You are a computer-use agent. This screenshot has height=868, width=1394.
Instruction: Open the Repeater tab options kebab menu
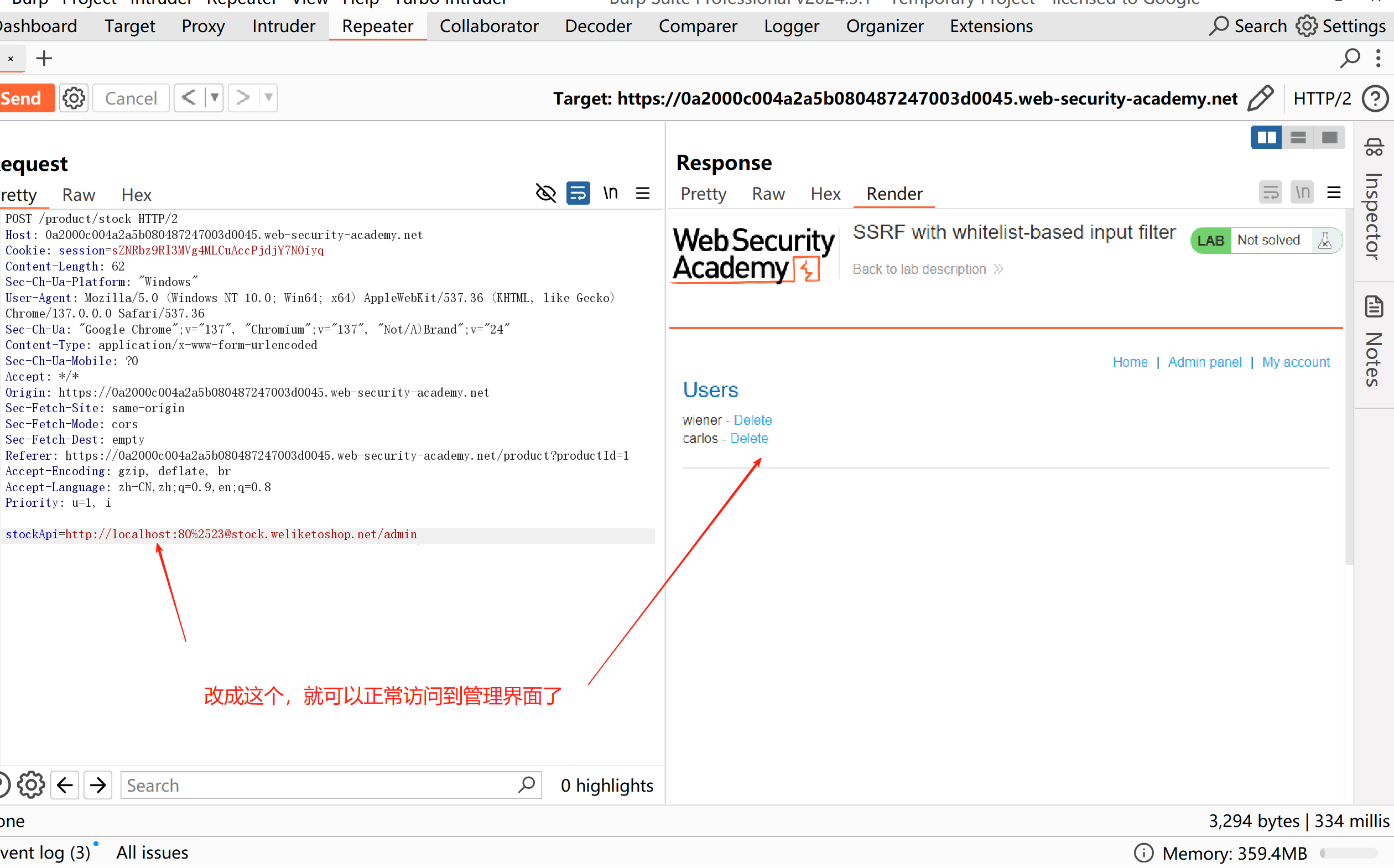point(1379,59)
